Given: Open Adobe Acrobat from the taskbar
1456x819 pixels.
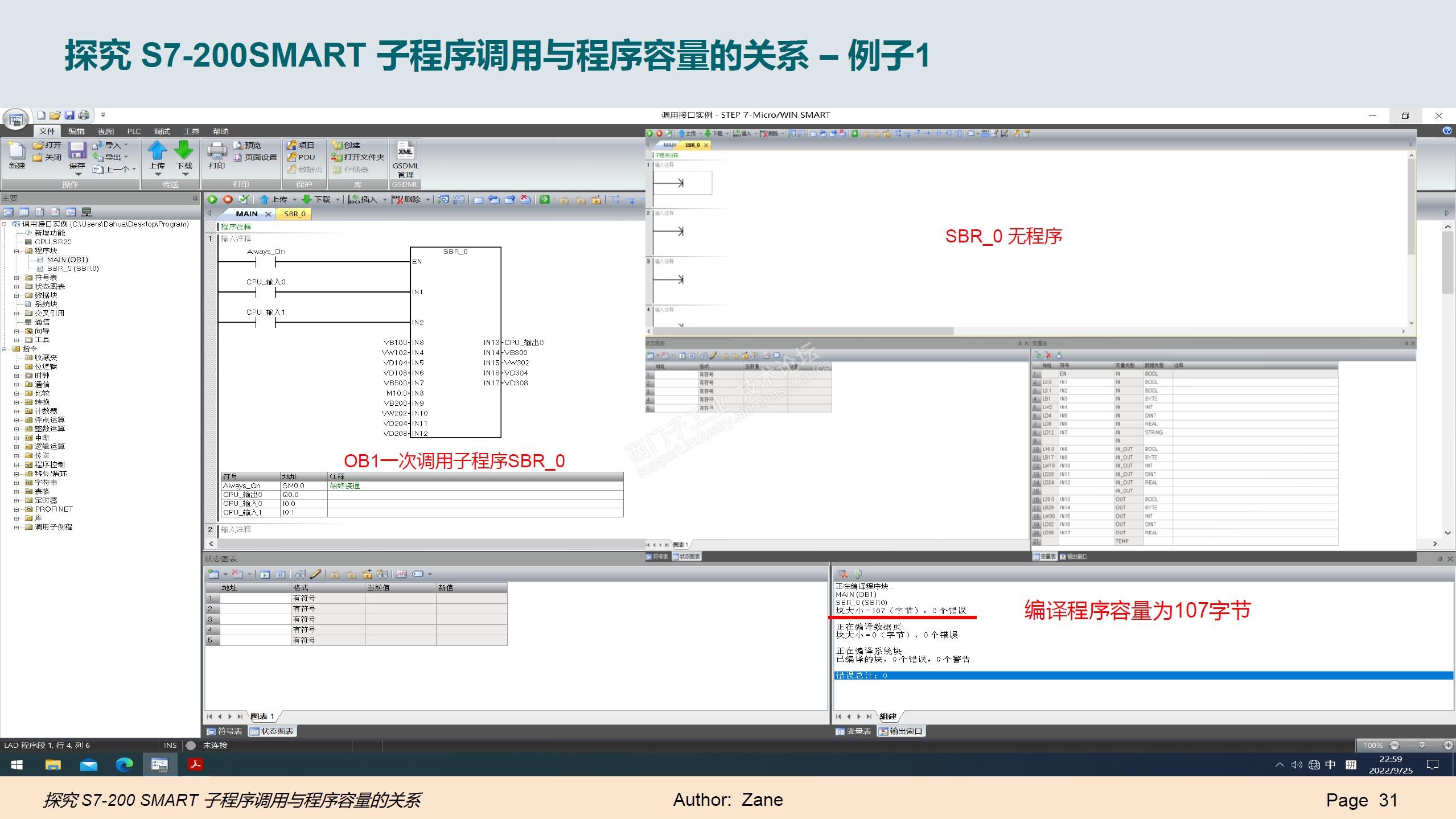Looking at the screenshot, I should click(195, 764).
